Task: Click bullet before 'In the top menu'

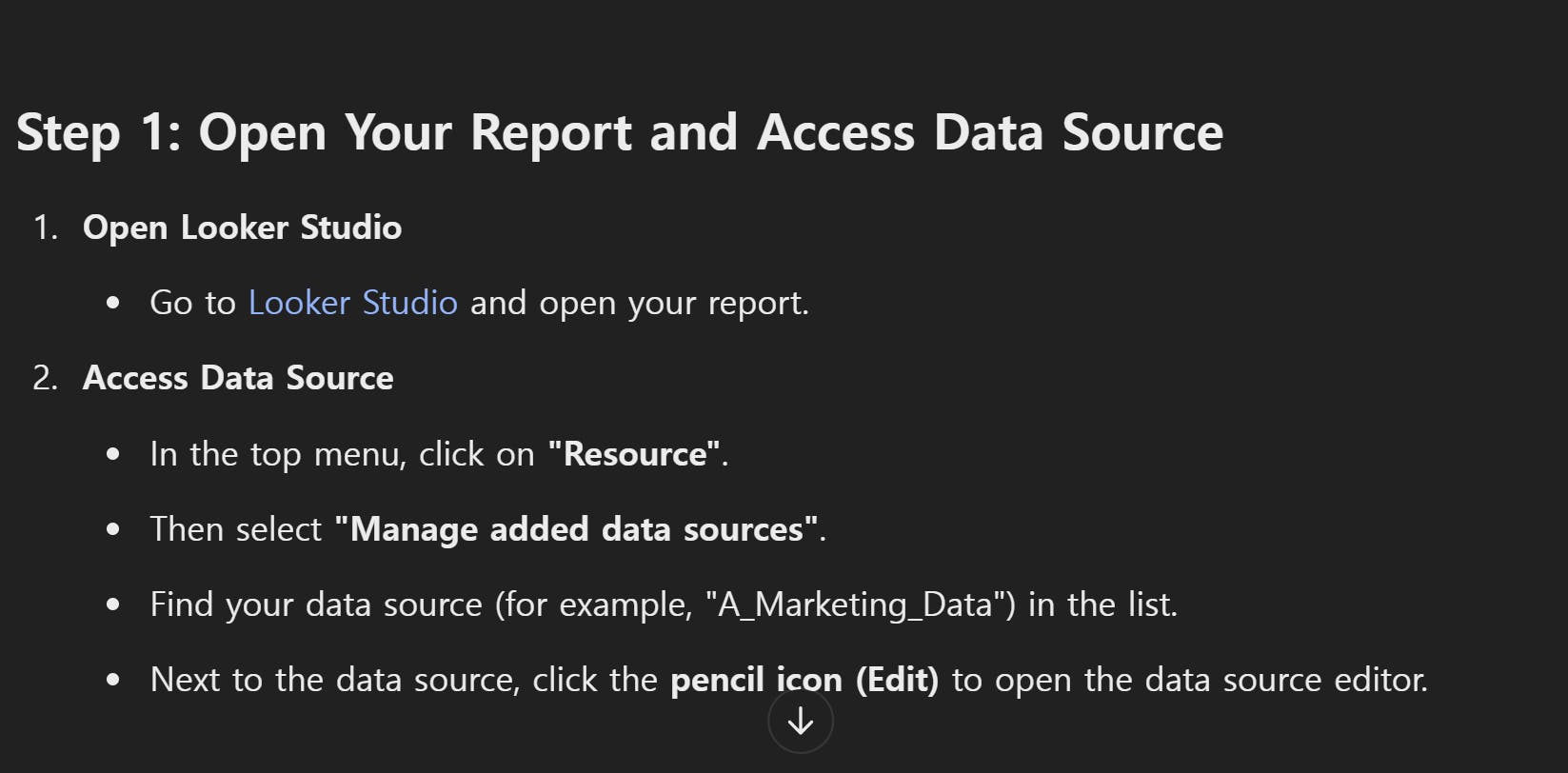Action: click(114, 455)
